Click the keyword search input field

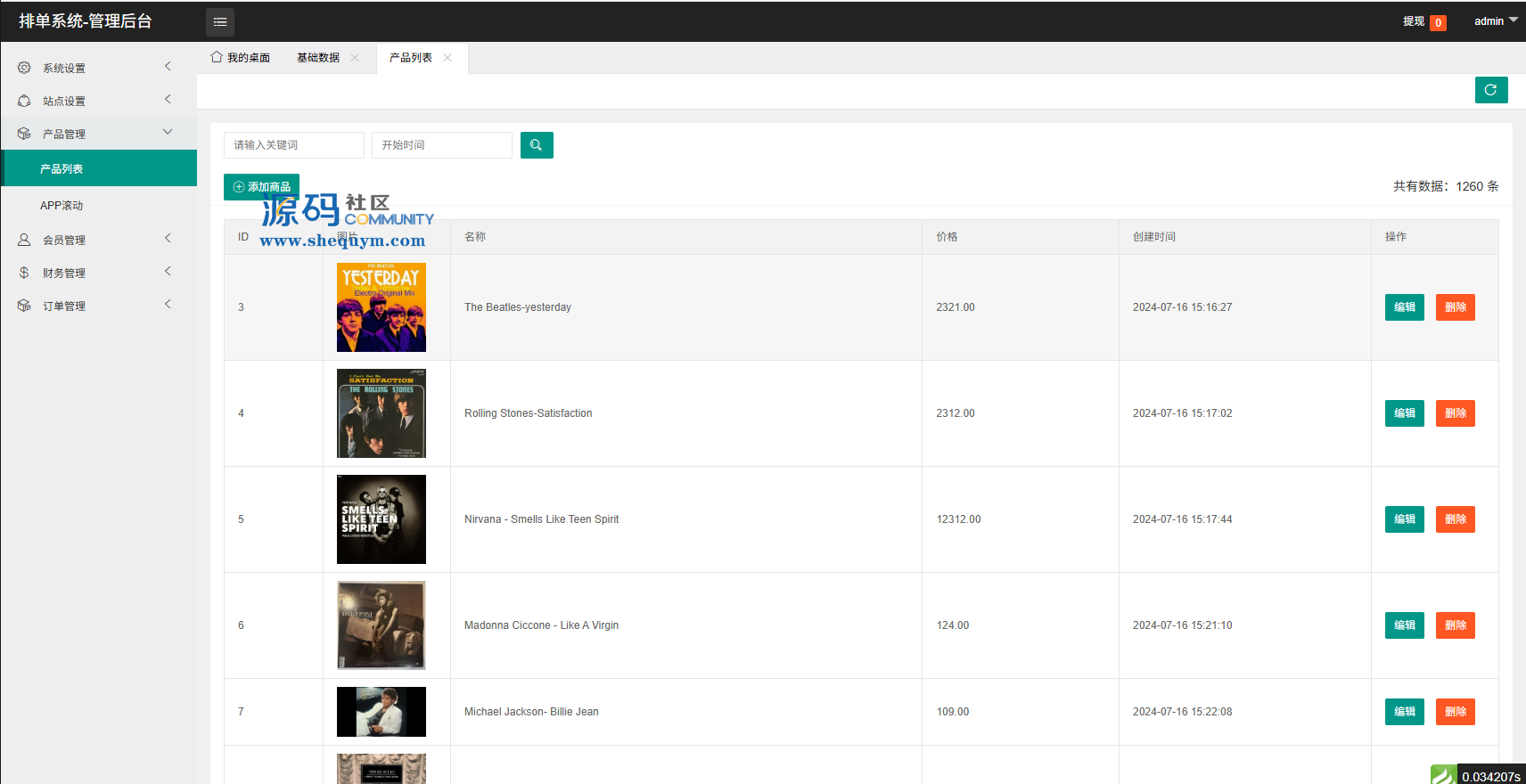[x=293, y=145]
